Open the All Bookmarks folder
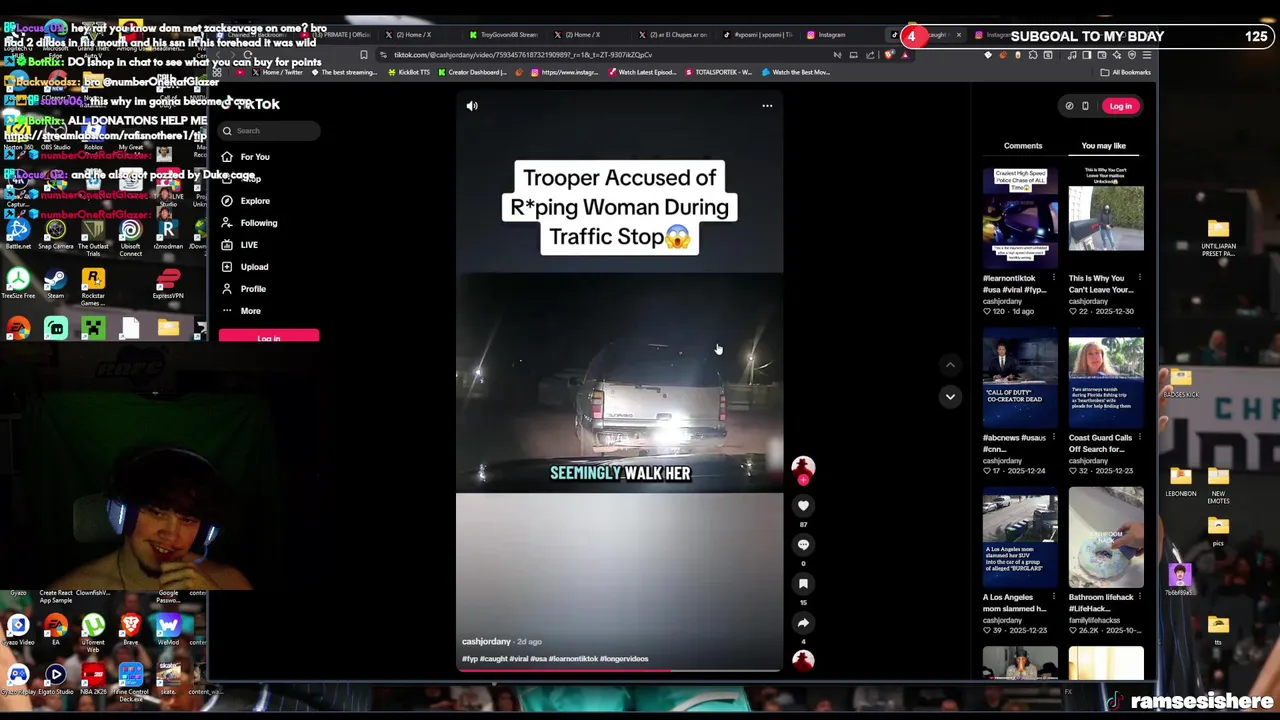This screenshot has height=720, width=1280. tap(1126, 72)
